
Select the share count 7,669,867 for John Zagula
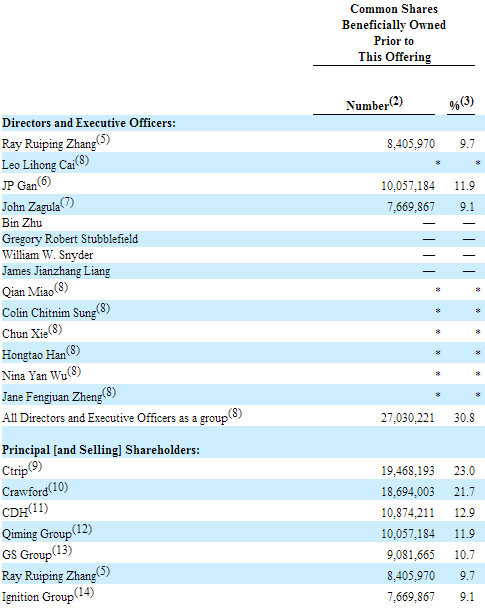click(x=411, y=206)
